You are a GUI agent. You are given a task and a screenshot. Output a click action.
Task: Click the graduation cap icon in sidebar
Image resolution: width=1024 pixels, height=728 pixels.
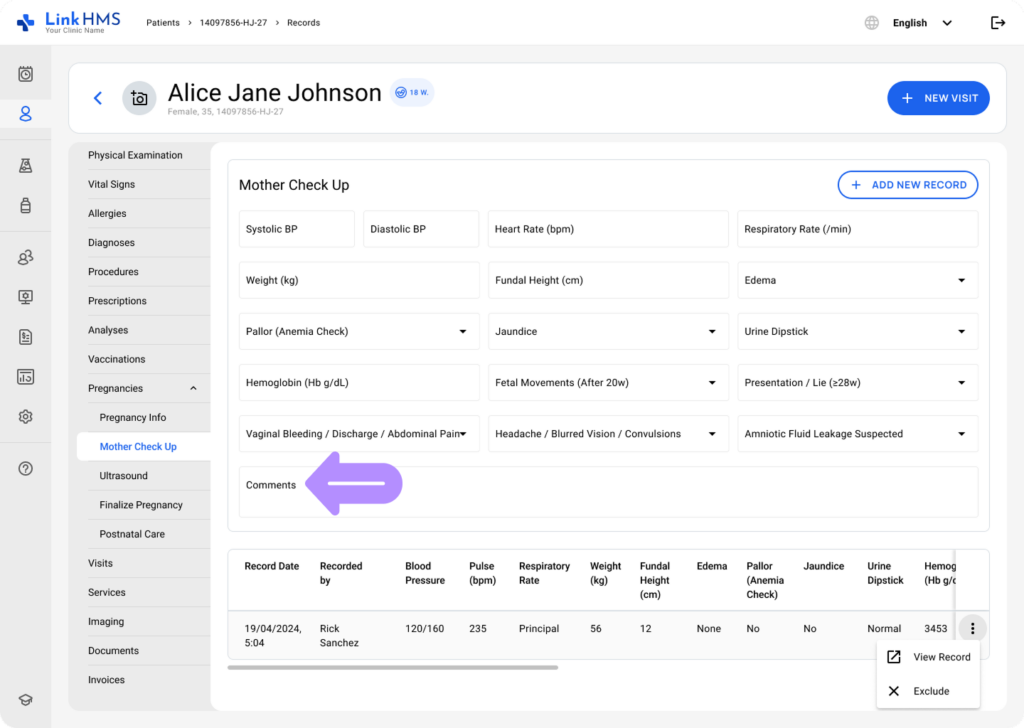(26, 700)
